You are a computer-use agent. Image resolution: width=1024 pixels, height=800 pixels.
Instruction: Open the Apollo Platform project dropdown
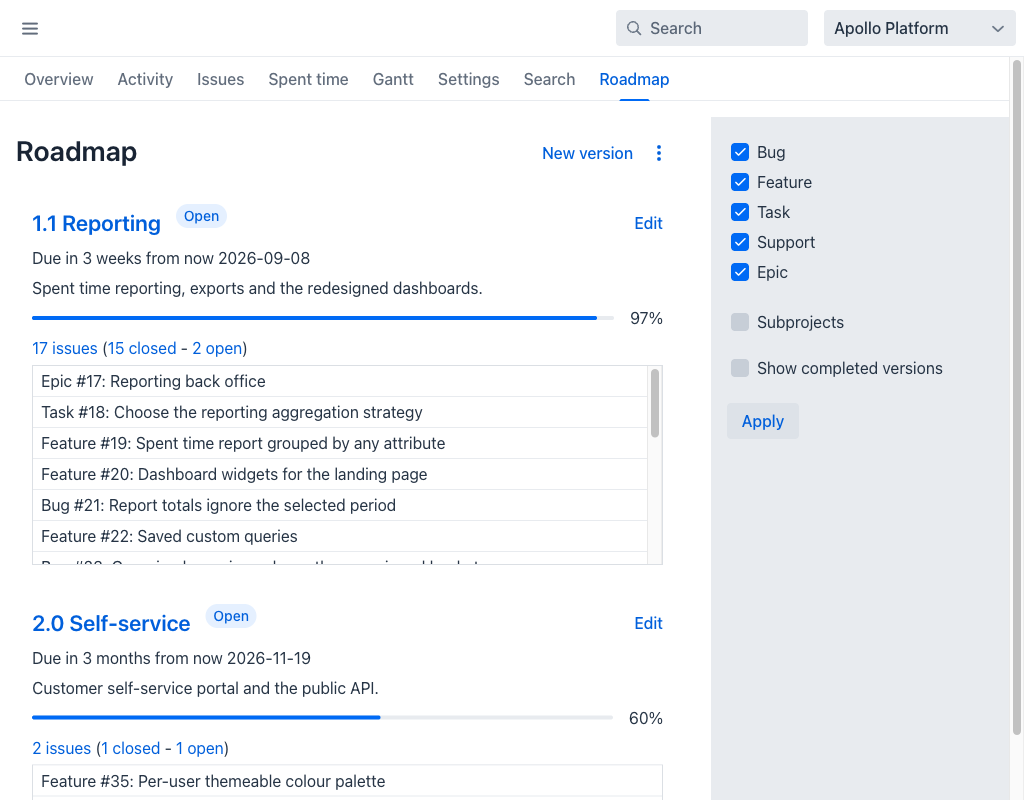(919, 28)
